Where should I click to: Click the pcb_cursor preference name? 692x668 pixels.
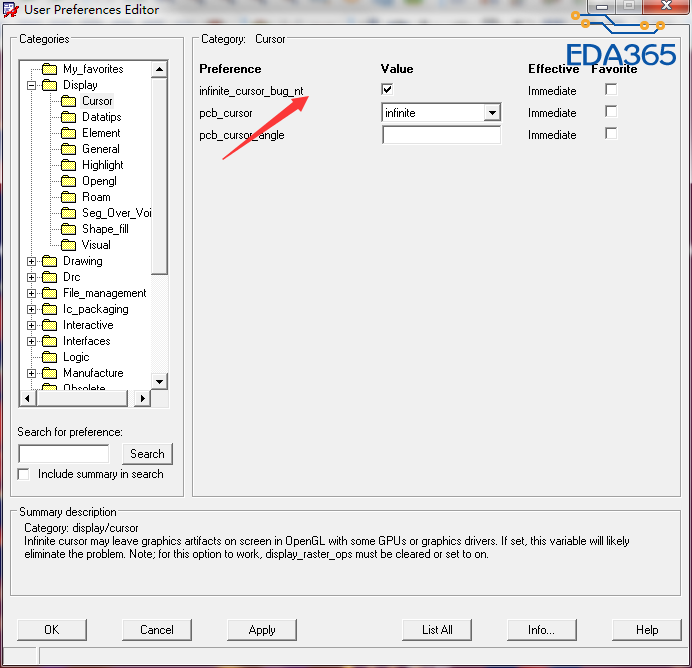click(x=226, y=113)
